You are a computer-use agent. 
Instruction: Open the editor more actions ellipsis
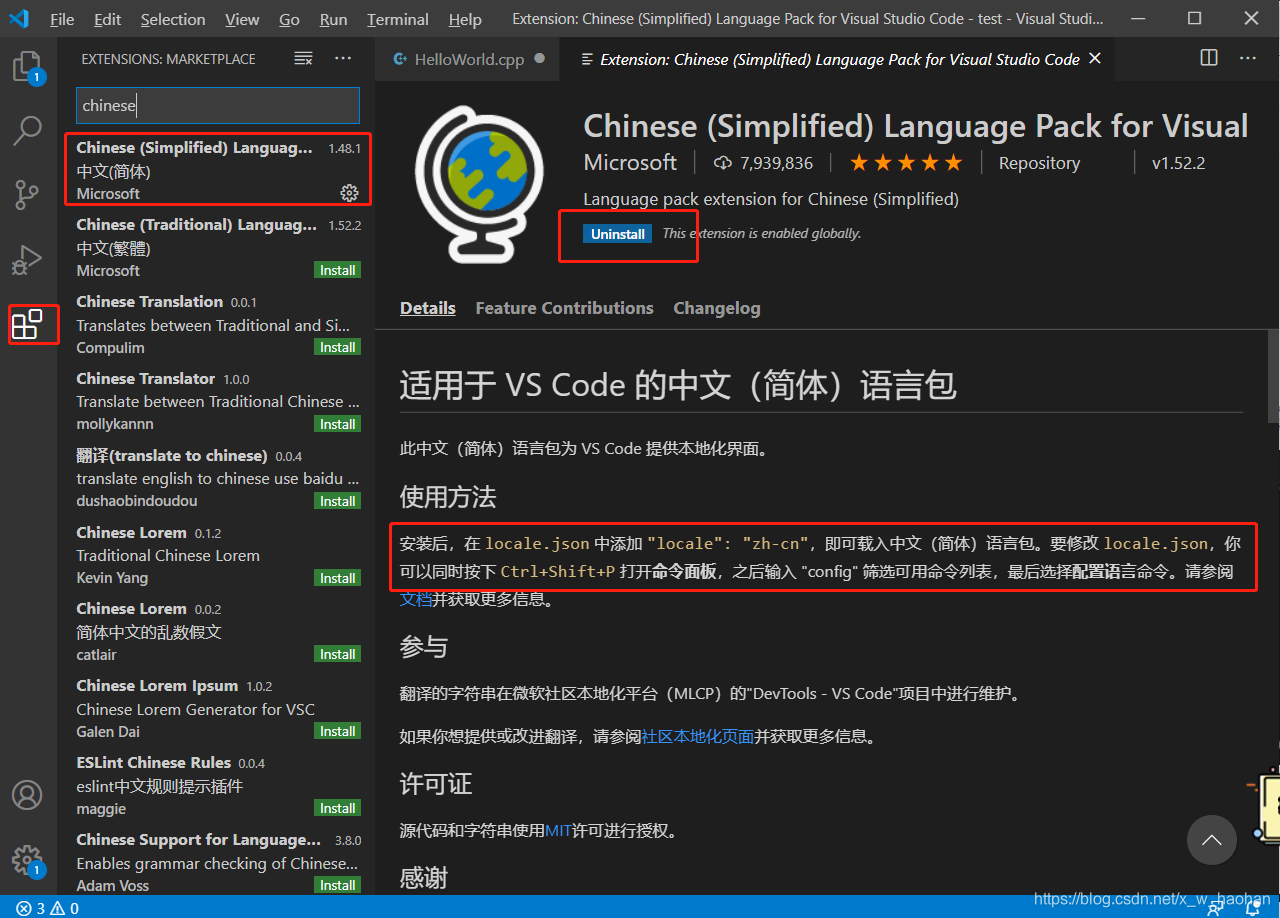coord(1248,58)
